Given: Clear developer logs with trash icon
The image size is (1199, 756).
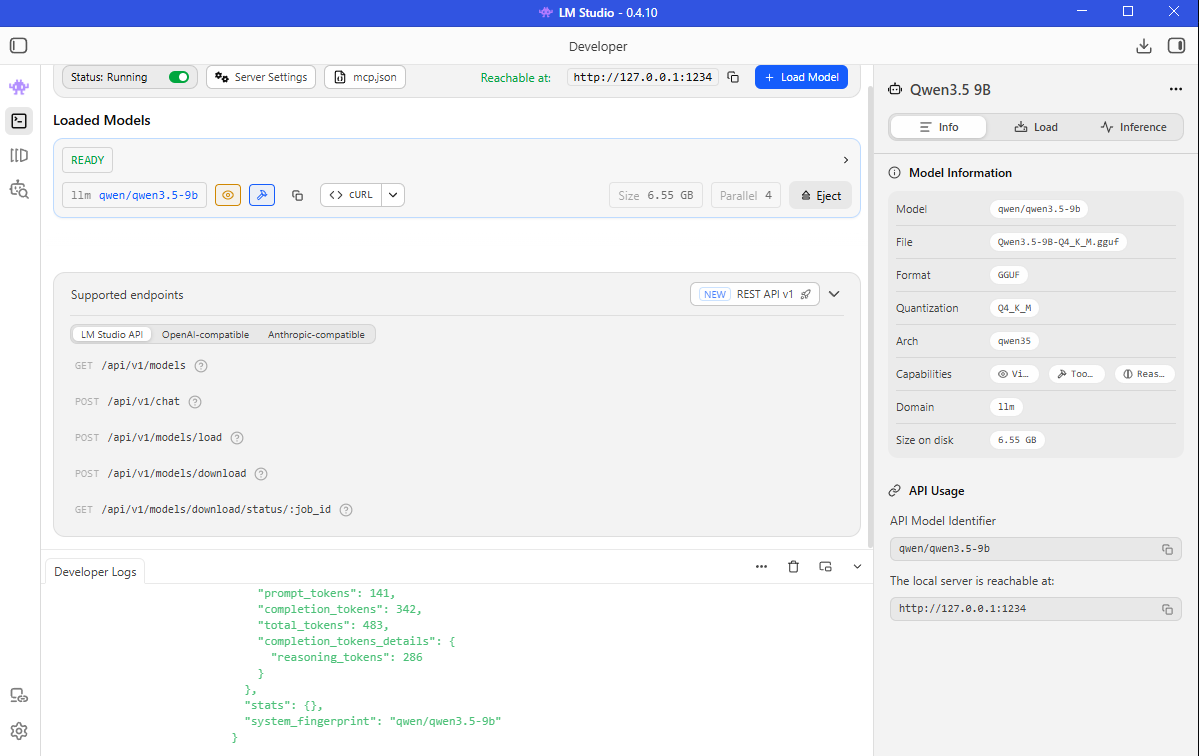Looking at the screenshot, I should (793, 566).
